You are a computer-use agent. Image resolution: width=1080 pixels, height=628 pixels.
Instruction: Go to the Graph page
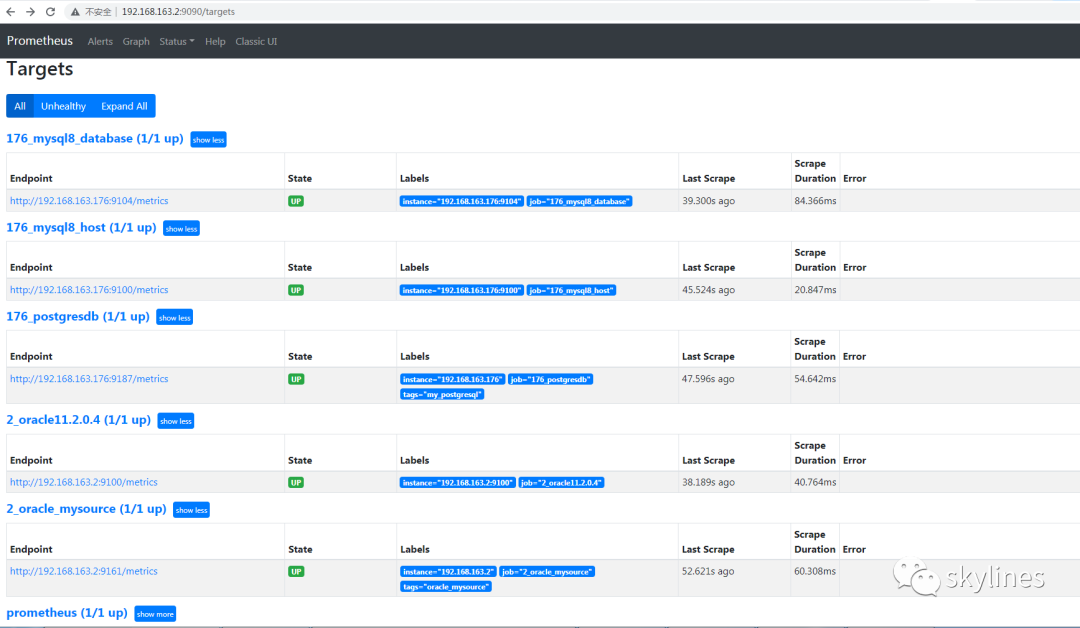(x=136, y=41)
